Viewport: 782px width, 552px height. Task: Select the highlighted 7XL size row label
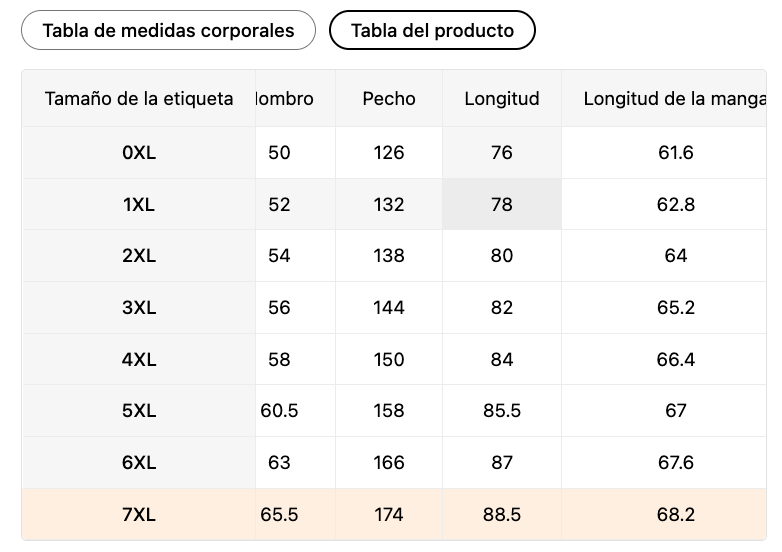(139, 515)
